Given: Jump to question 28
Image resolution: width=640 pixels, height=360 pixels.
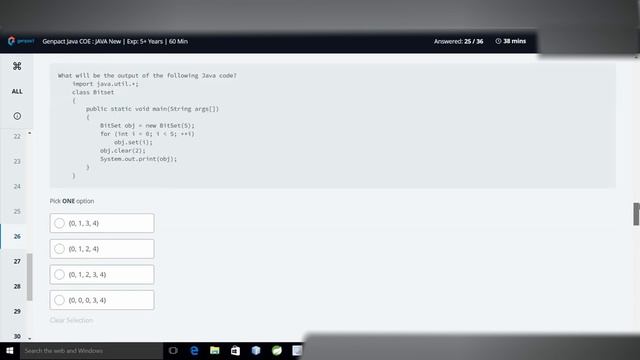Looking at the screenshot, I should (x=17, y=287).
